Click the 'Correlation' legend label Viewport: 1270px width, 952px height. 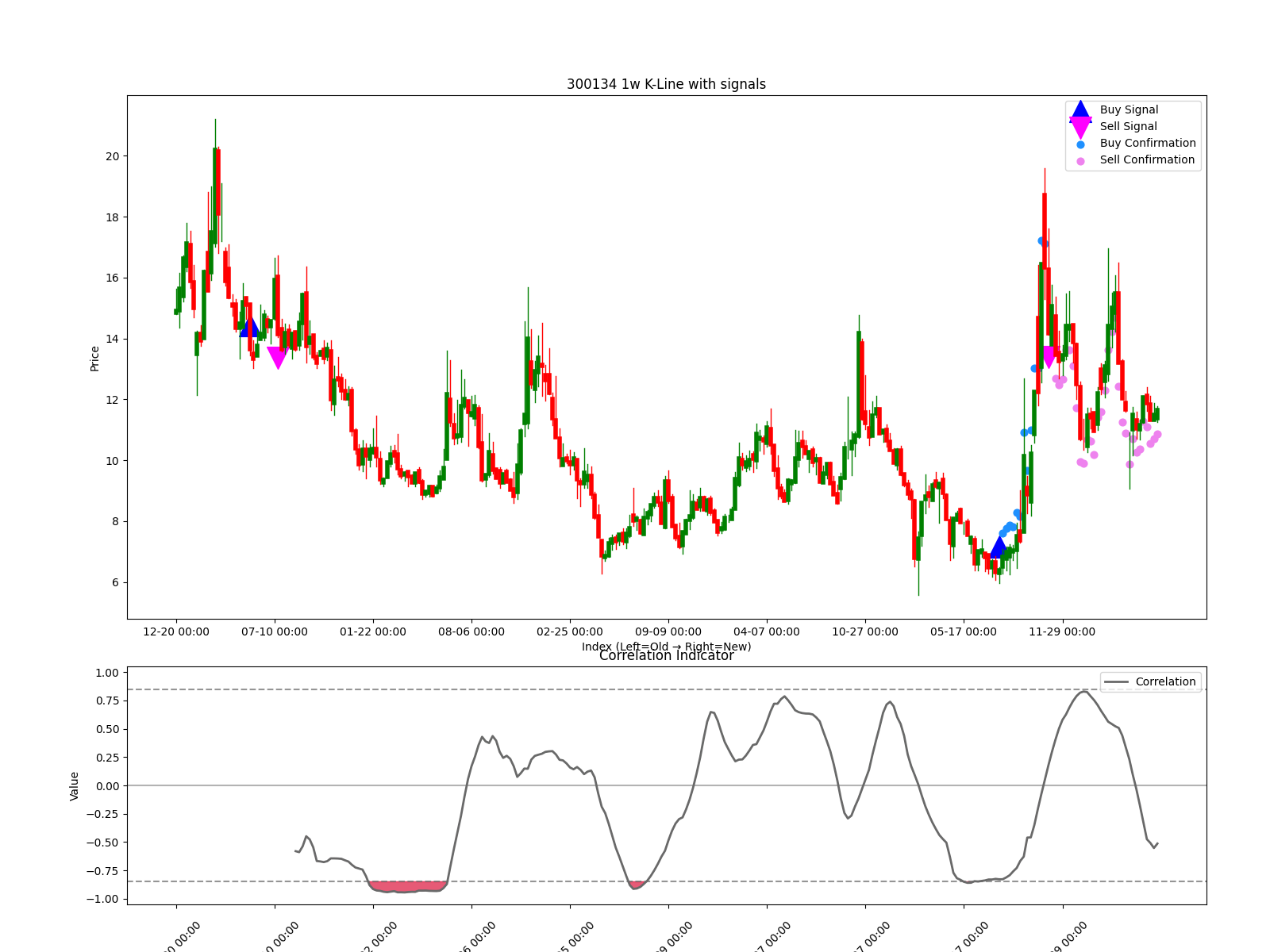(1165, 682)
